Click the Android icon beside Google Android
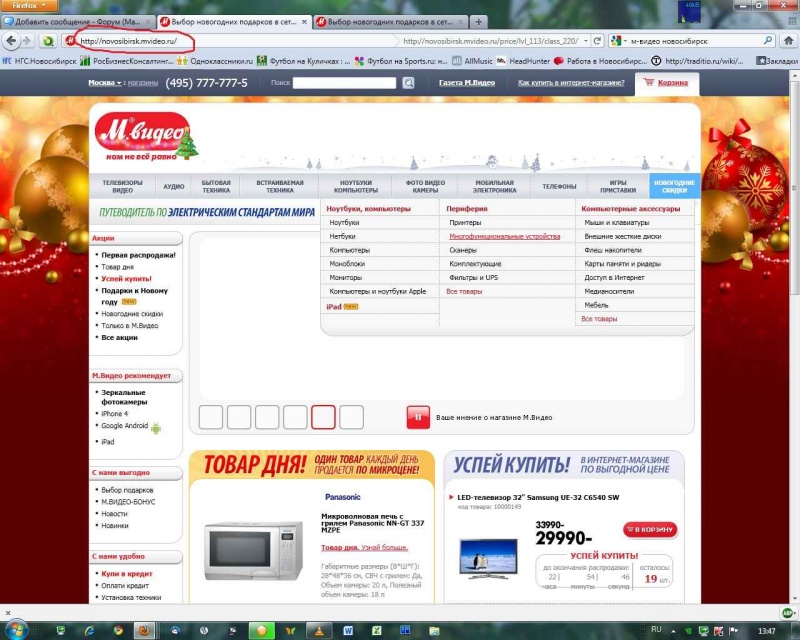The image size is (800, 640). 156,427
